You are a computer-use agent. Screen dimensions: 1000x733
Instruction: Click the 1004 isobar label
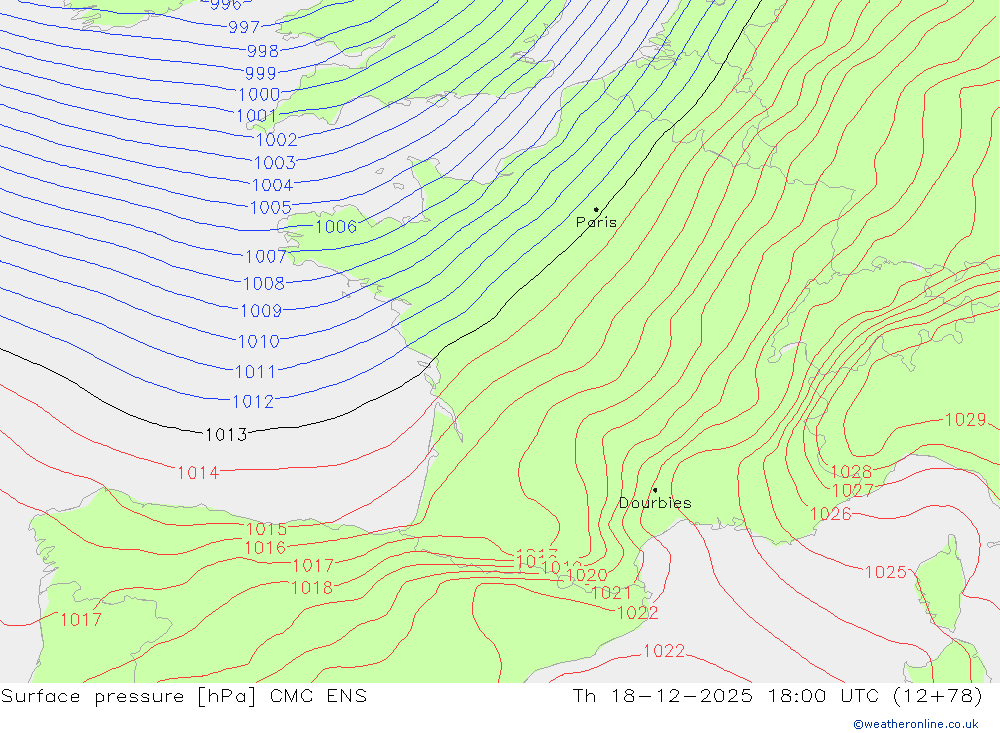273,186
